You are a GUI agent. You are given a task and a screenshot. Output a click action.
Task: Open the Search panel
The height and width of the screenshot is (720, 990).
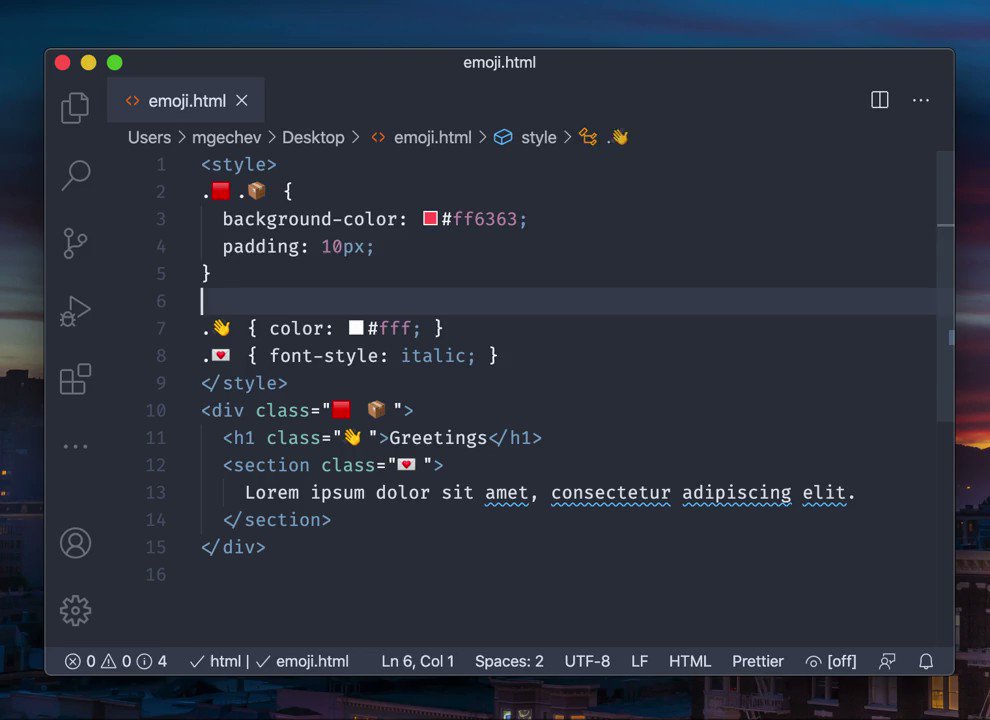click(x=75, y=175)
